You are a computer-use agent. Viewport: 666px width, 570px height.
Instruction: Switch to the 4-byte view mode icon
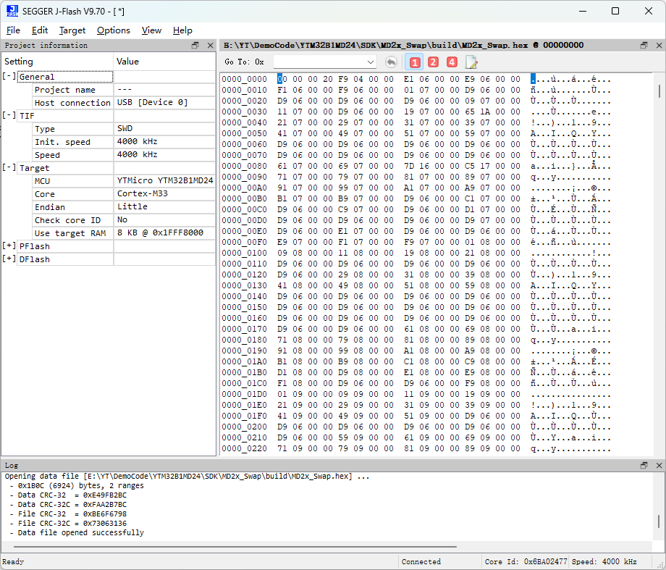(452, 62)
